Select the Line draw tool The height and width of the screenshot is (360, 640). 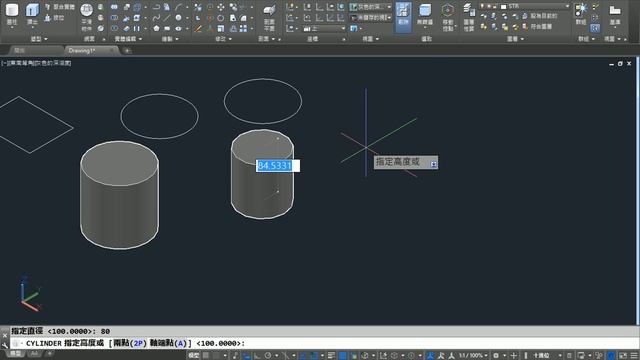coord(167,18)
